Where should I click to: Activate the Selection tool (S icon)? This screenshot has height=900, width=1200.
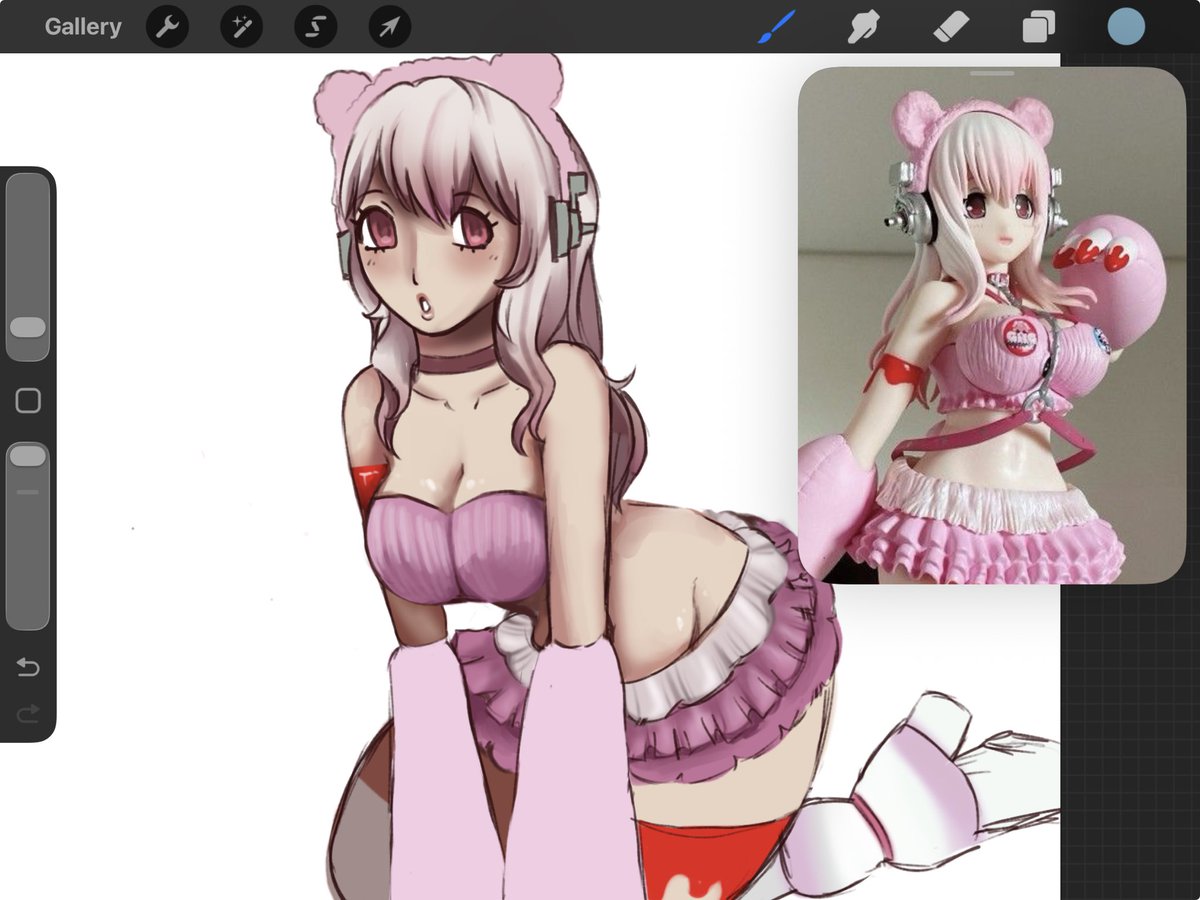315,27
